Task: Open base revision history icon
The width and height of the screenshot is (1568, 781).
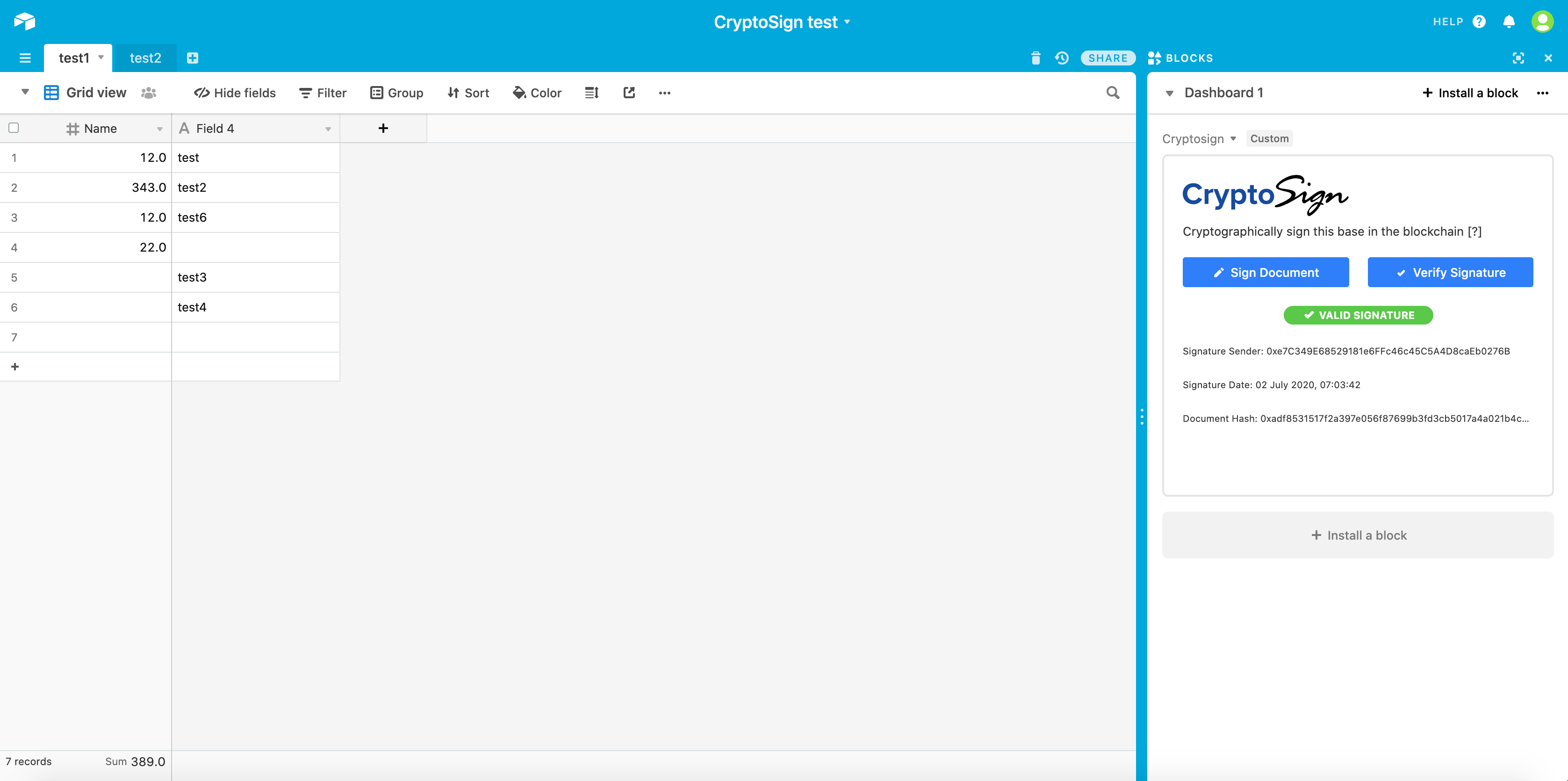Action: coord(1062,58)
